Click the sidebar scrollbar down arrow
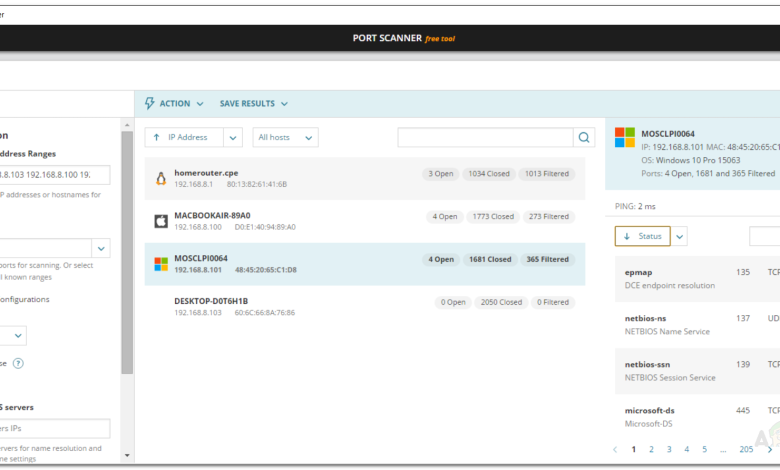 pyautogui.click(x=127, y=455)
